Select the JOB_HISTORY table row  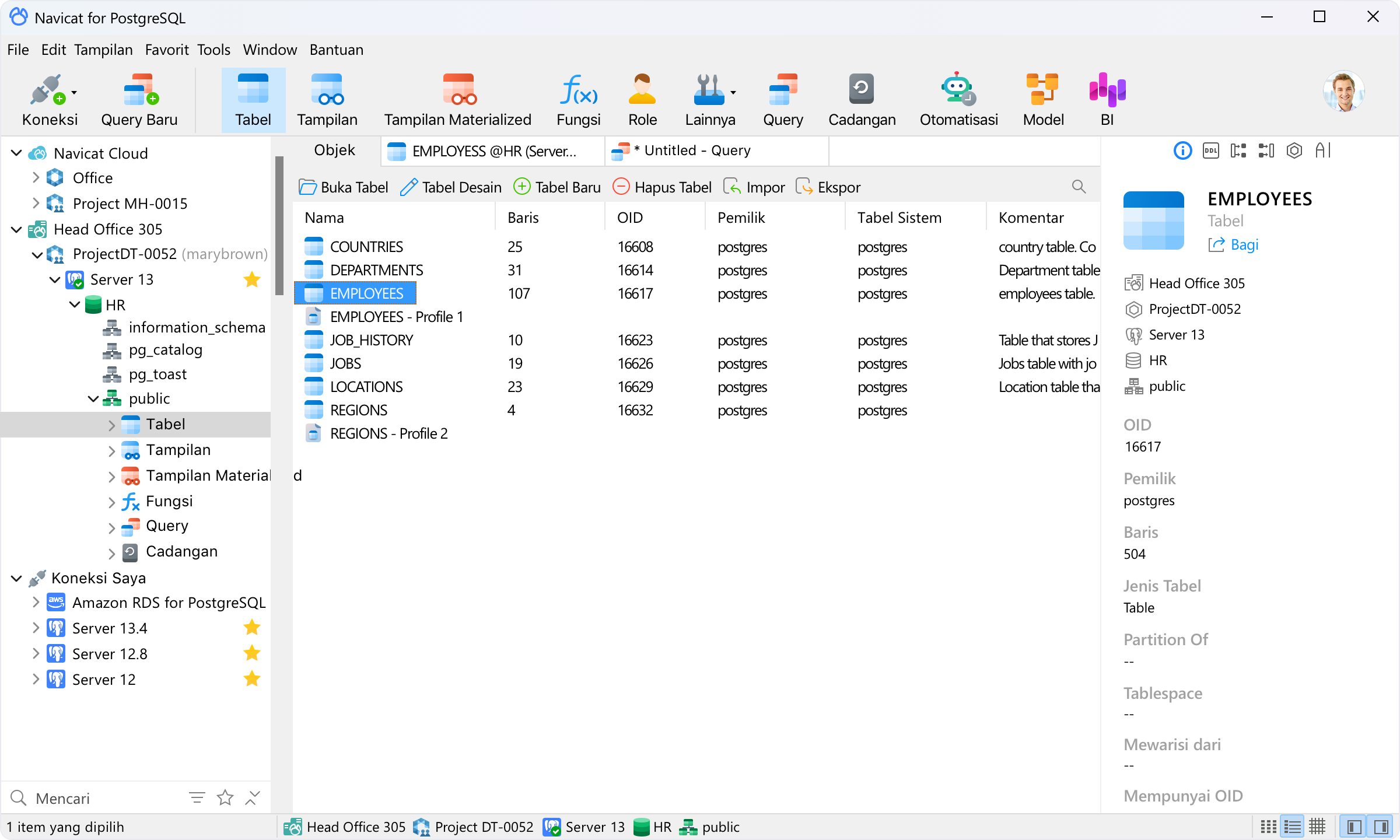pyautogui.click(x=696, y=340)
